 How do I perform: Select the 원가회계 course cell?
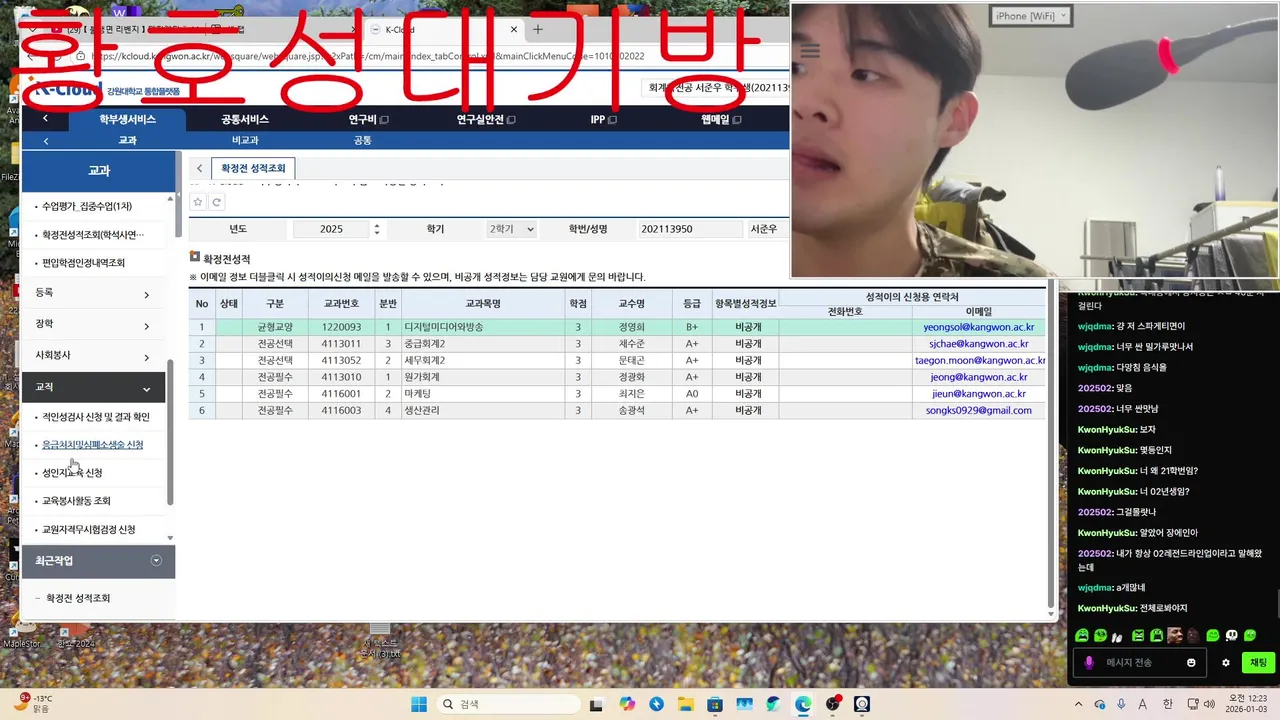click(x=483, y=377)
